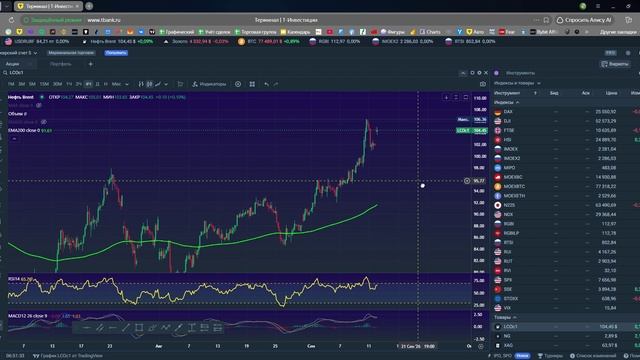Undo last chart action

(267, 84)
